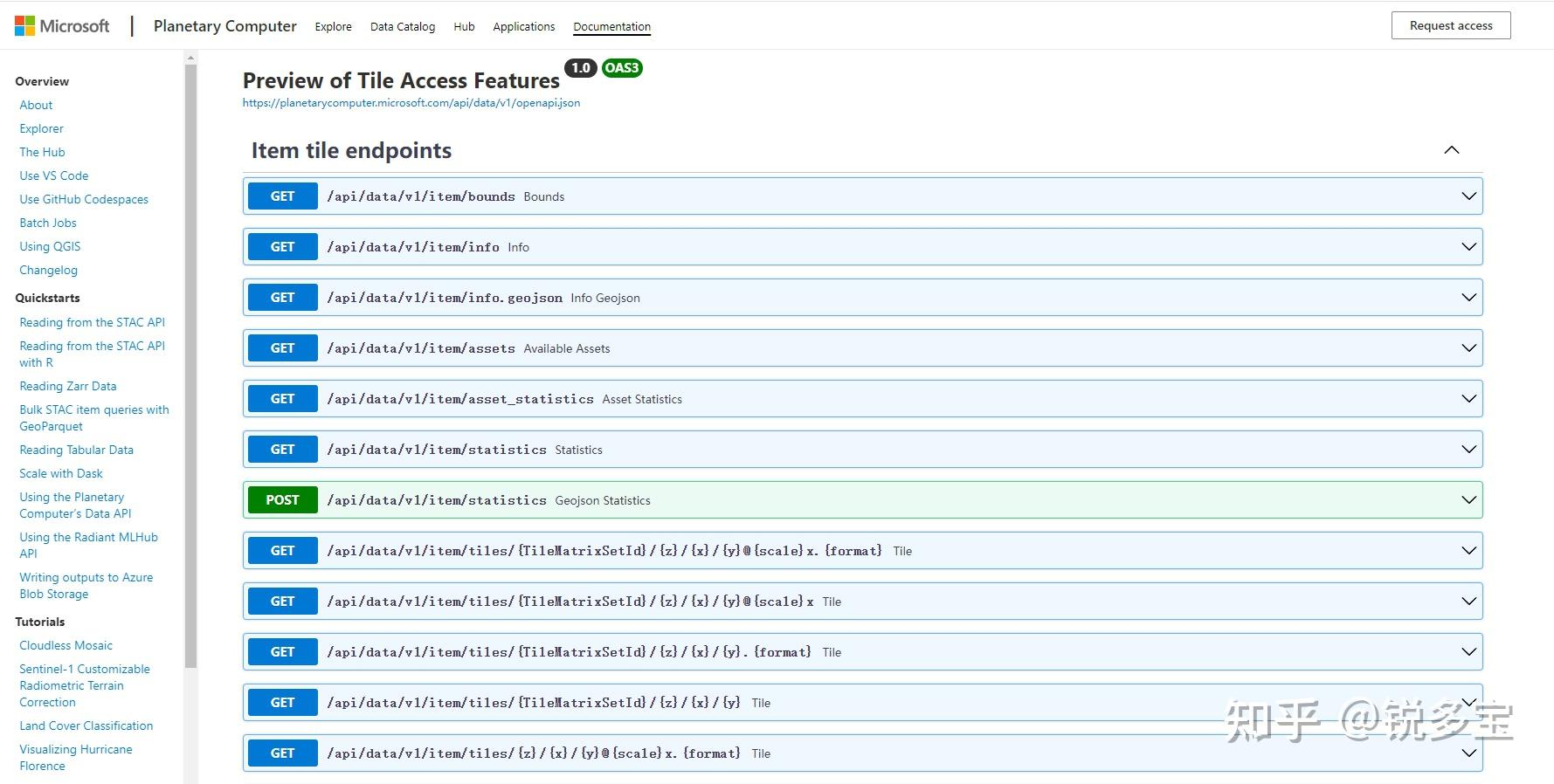
Task: Go to the Explore menu item
Action: click(334, 27)
